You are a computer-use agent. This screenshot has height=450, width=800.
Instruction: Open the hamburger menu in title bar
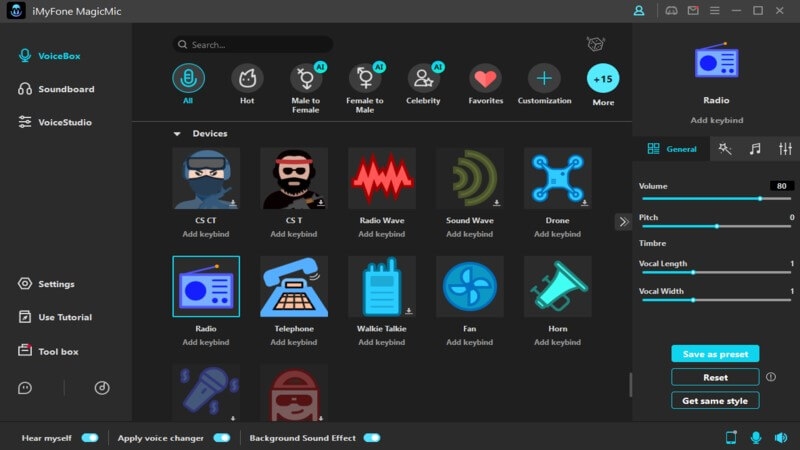click(715, 11)
